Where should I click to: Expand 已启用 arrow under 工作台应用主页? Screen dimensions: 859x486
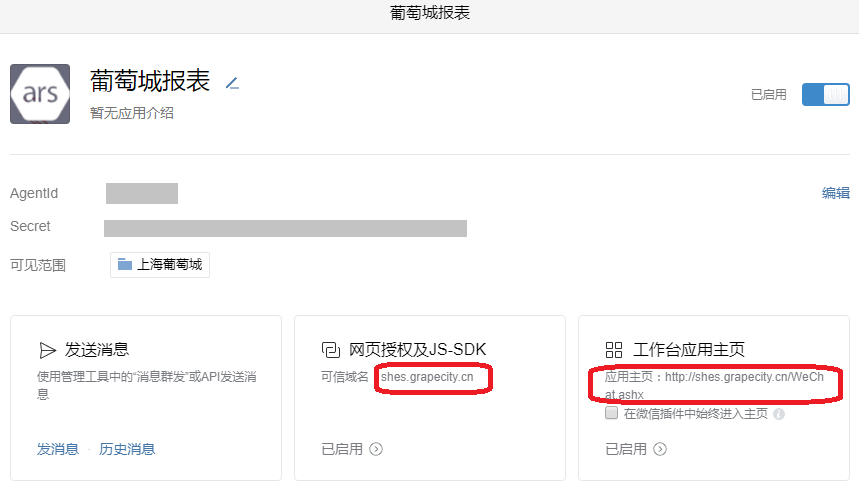(660, 449)
